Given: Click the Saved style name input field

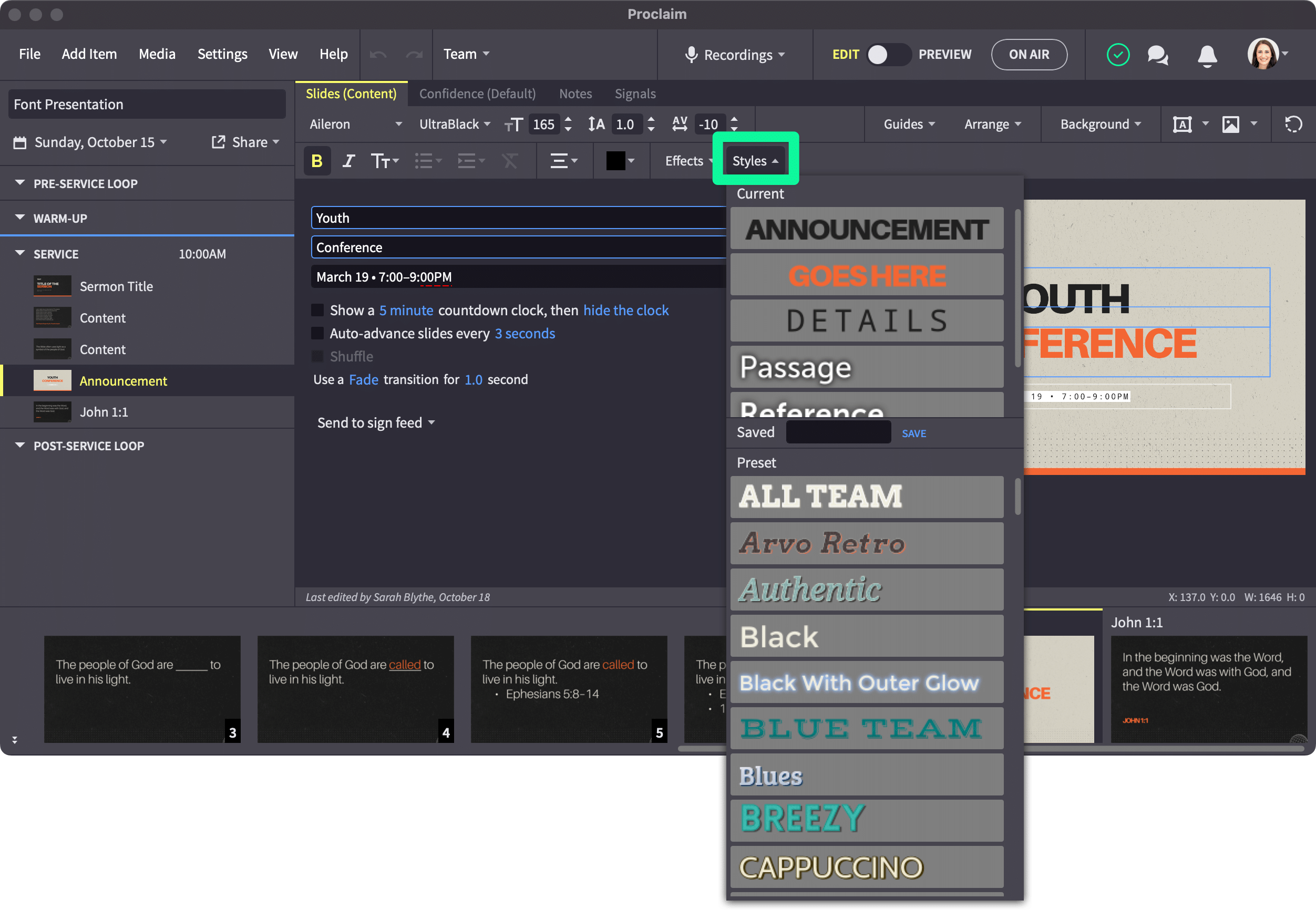Looking at the screenshot, I should click(x=838, y=432).
